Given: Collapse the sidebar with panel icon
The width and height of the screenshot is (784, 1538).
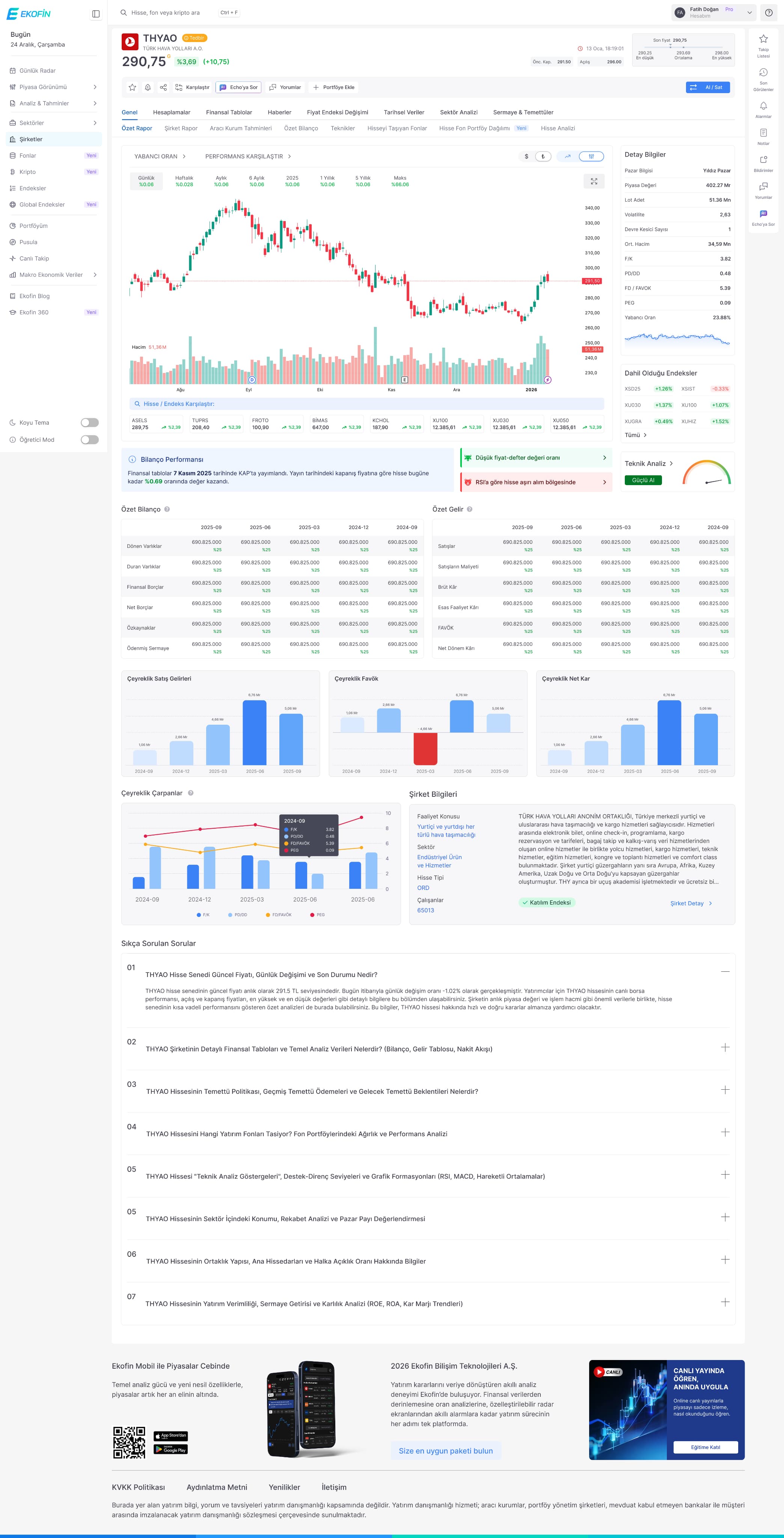Looking at the screenshot, I should [95, 14].
